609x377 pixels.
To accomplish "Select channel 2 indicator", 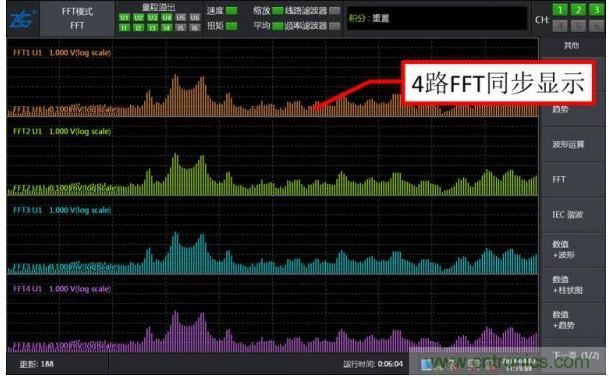I will pyautogui.click(x=578, y=10).
